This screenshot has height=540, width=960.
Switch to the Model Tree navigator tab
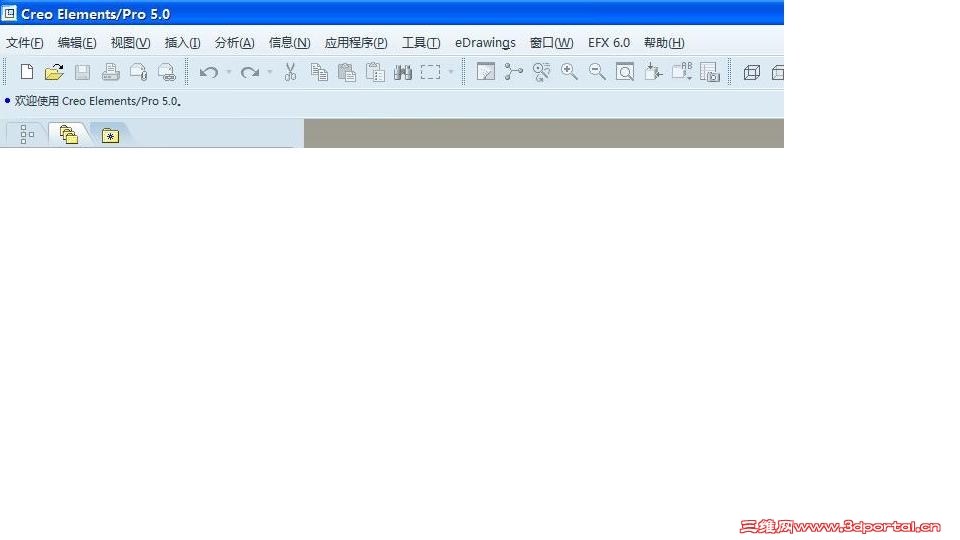coord(26,135)
